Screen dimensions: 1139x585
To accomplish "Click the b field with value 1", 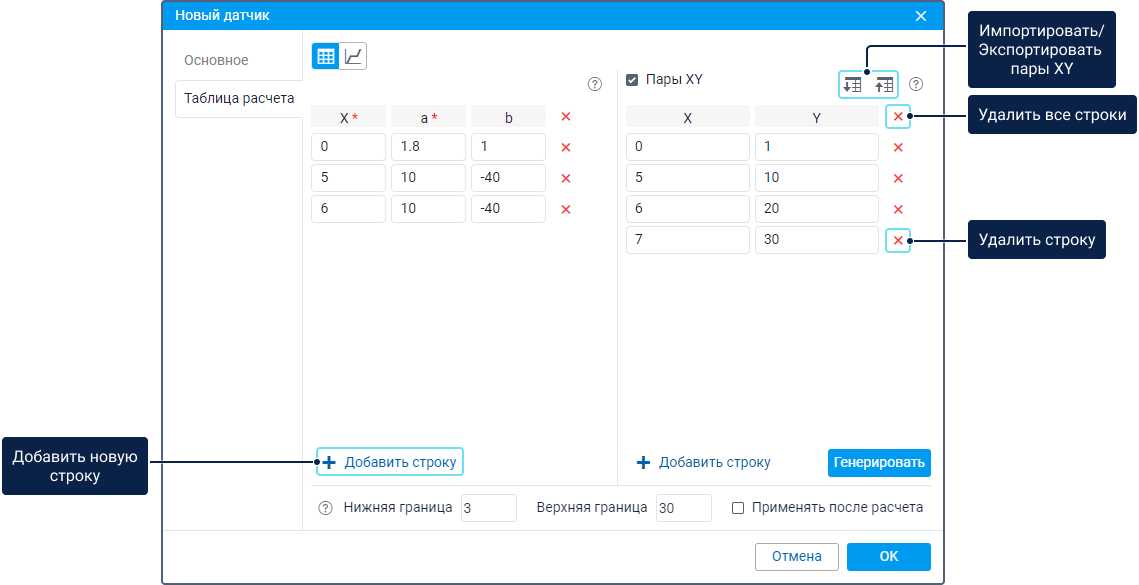I will coord(508,147).
